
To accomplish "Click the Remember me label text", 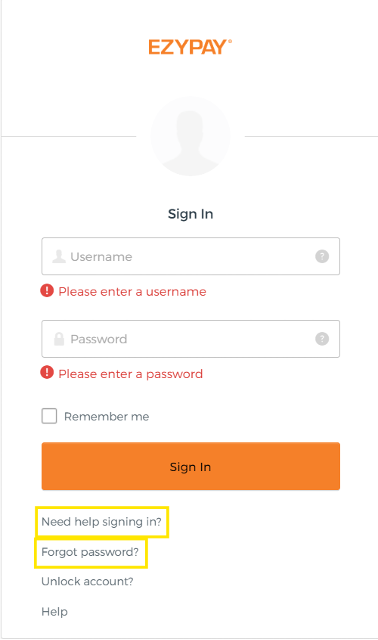I will [x=107, y=417].
